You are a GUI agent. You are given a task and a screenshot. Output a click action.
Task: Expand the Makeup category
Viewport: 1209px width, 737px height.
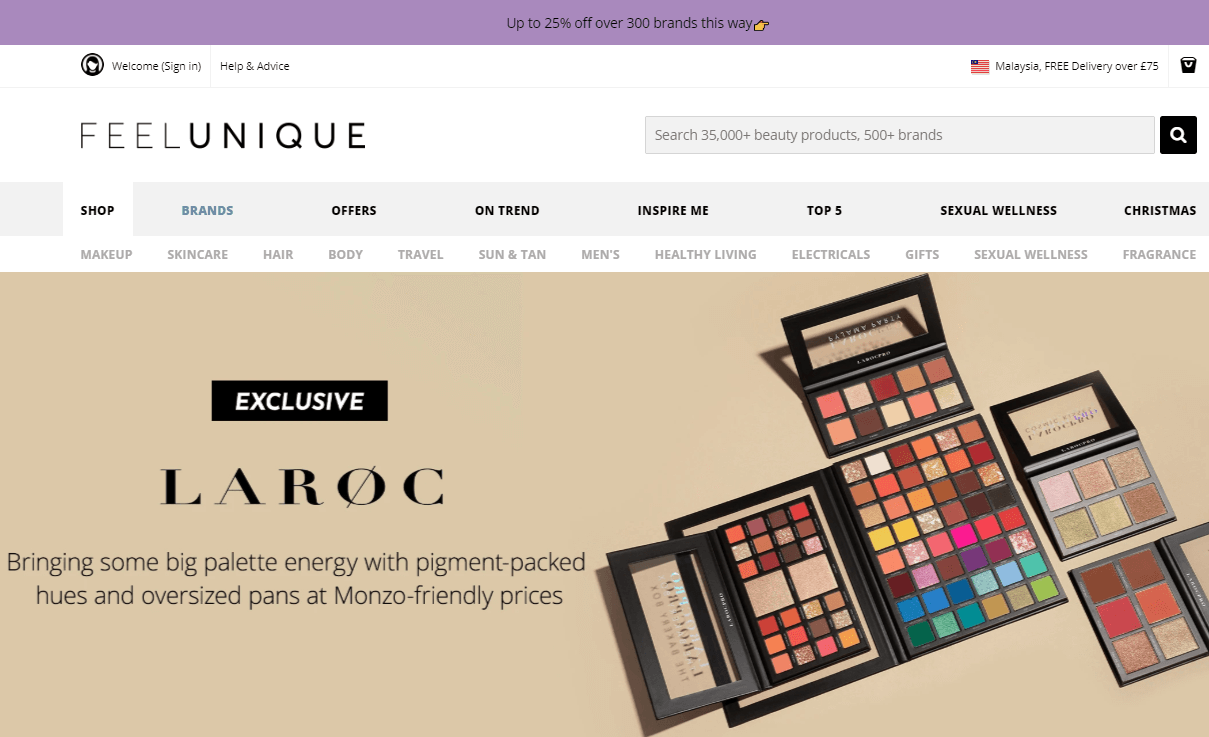(x=106, y=254)
